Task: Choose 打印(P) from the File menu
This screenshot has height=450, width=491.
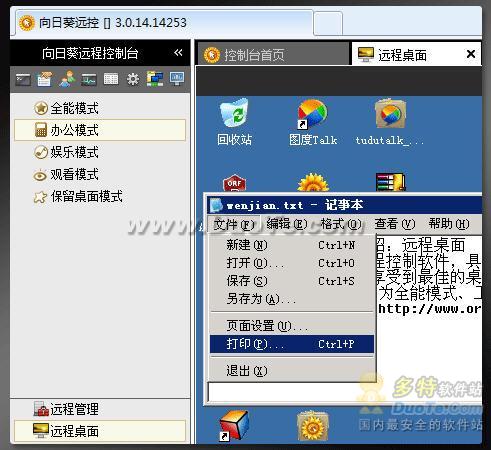Action: click(x=292, y=344)
